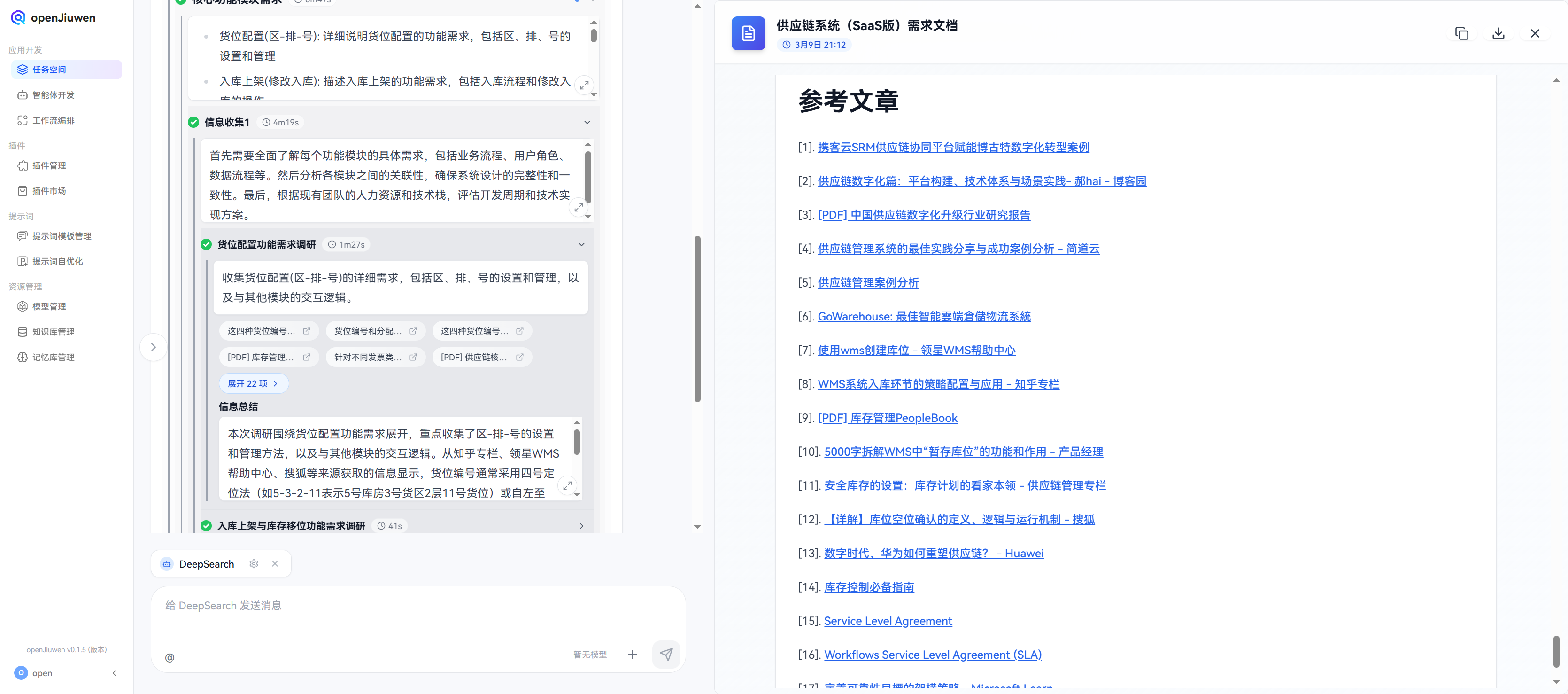Viewport: 1568px width, 694px height.
Task: Click the 3月9日 21:12 timestamp
Action: pyautogui.click(x=814, y=45)
